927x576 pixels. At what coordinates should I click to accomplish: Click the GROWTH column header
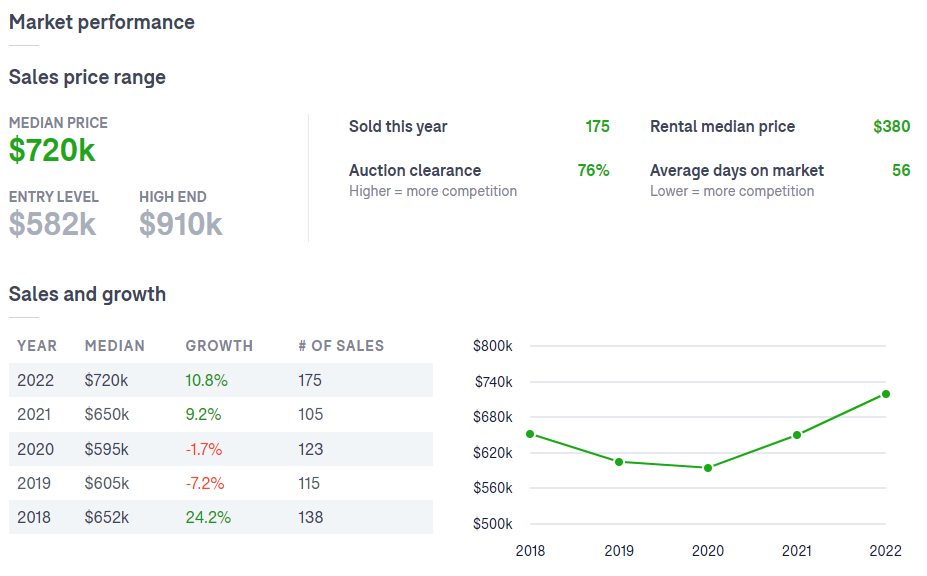point(219,346)
